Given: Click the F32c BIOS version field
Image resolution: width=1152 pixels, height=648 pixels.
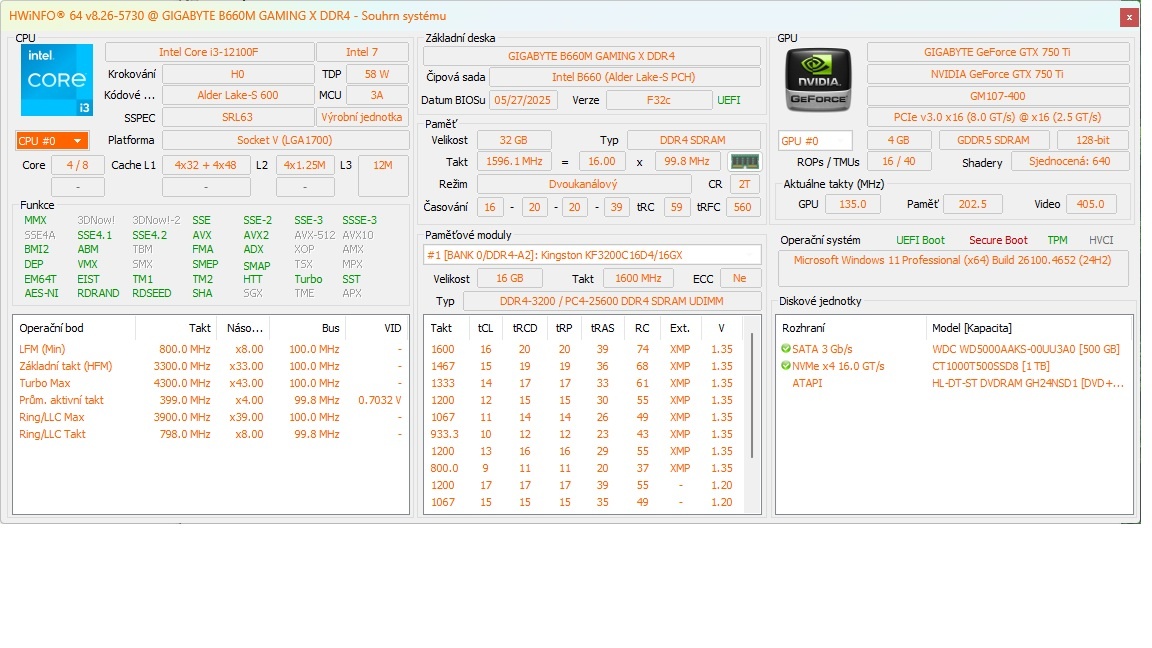Looking at the screenshot, I should coord(660,100).
